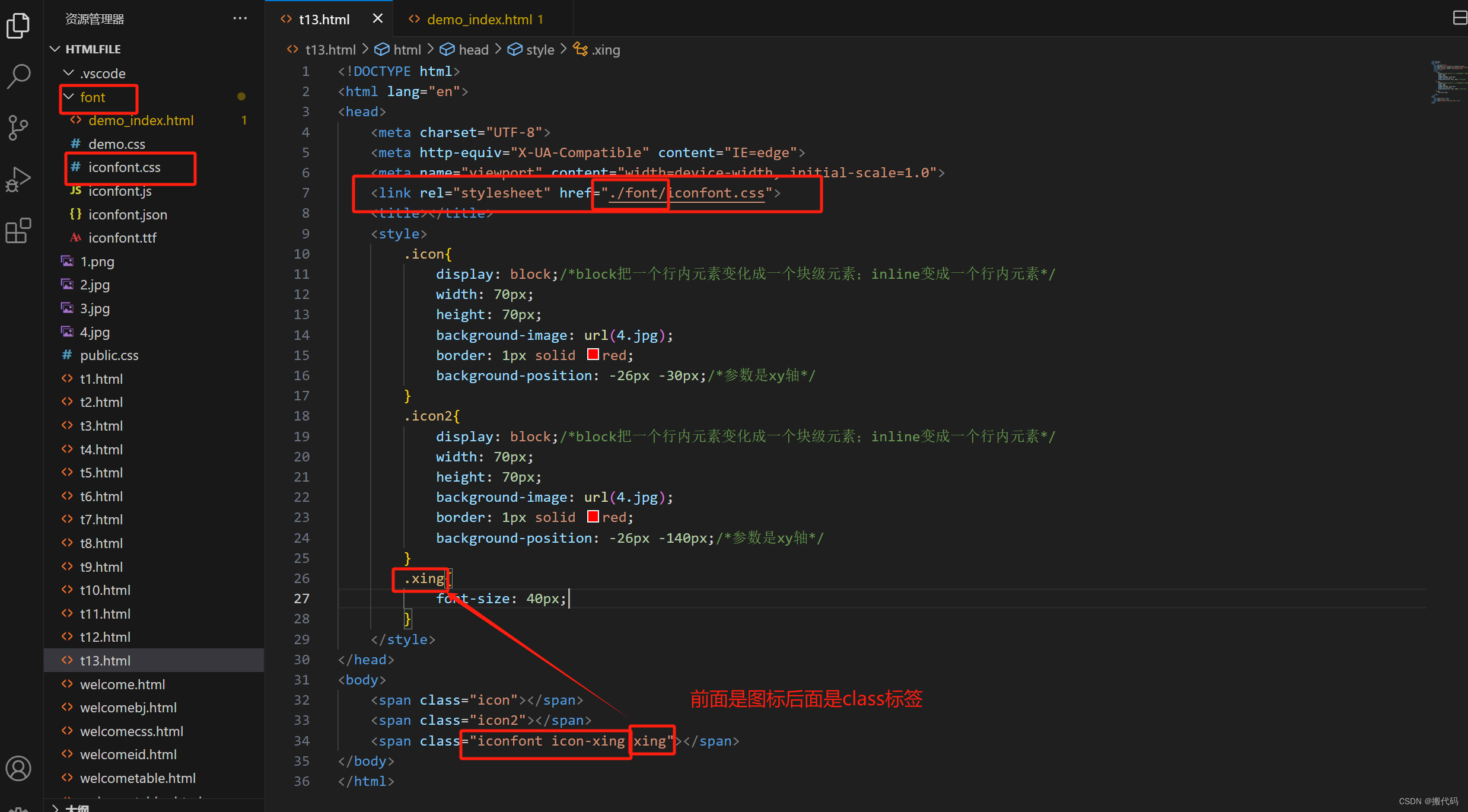This screenshot has height=812, width=1468.
Task: Open t5.html in explorer
Action: click(154, 473)
